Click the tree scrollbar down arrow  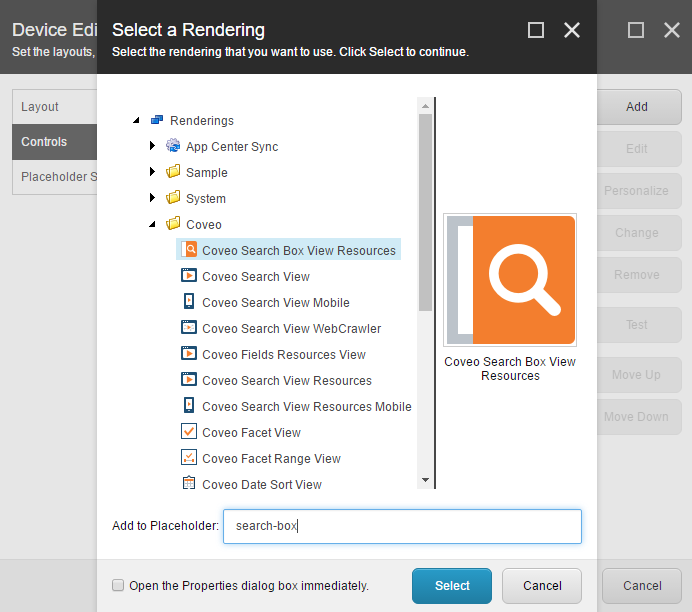tap(425, 480)
